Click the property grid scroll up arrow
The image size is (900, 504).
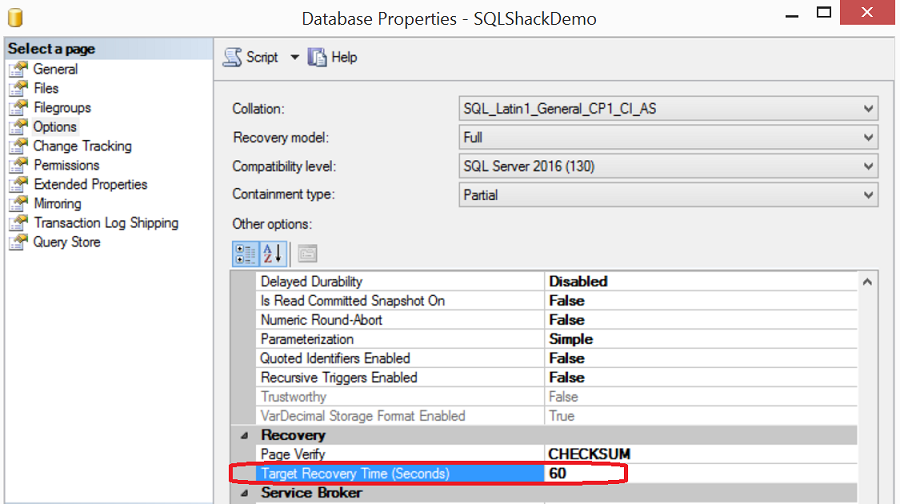point(867,282)
